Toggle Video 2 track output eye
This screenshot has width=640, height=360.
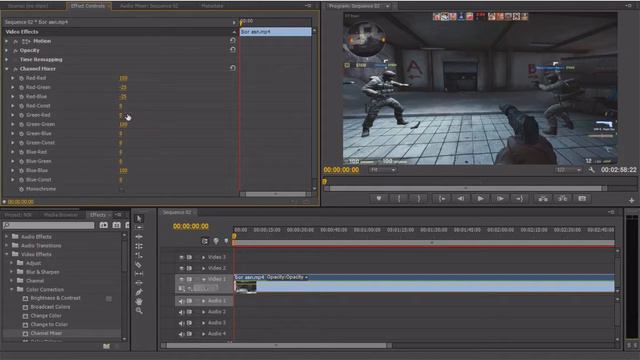click(182, 268)
